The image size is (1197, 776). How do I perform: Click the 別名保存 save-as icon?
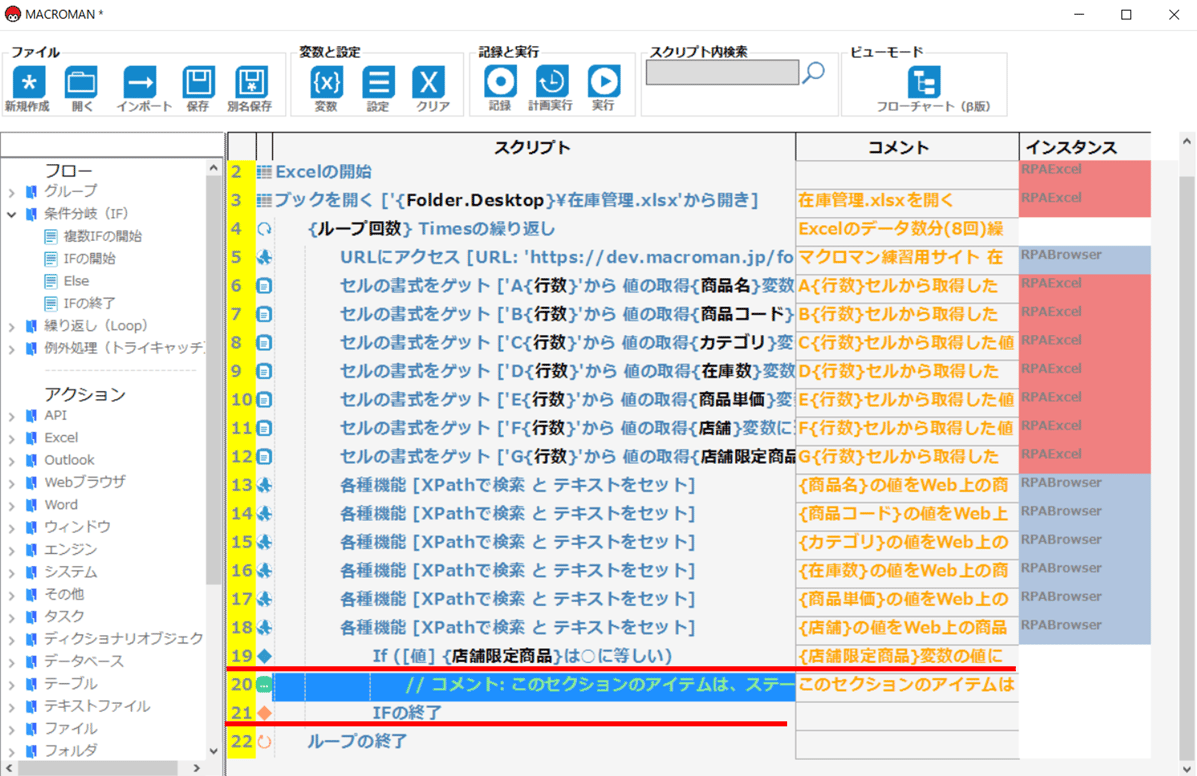point(251,82)
